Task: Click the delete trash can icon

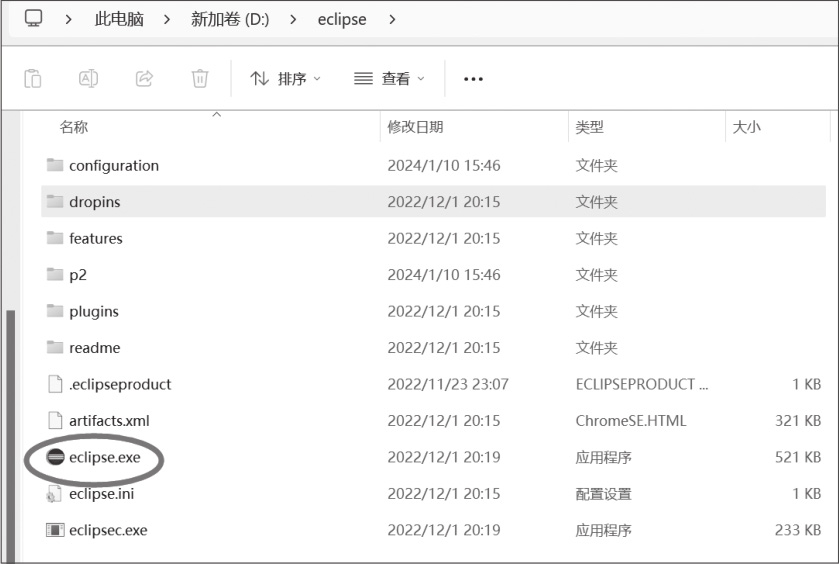Action: [200, 79]
